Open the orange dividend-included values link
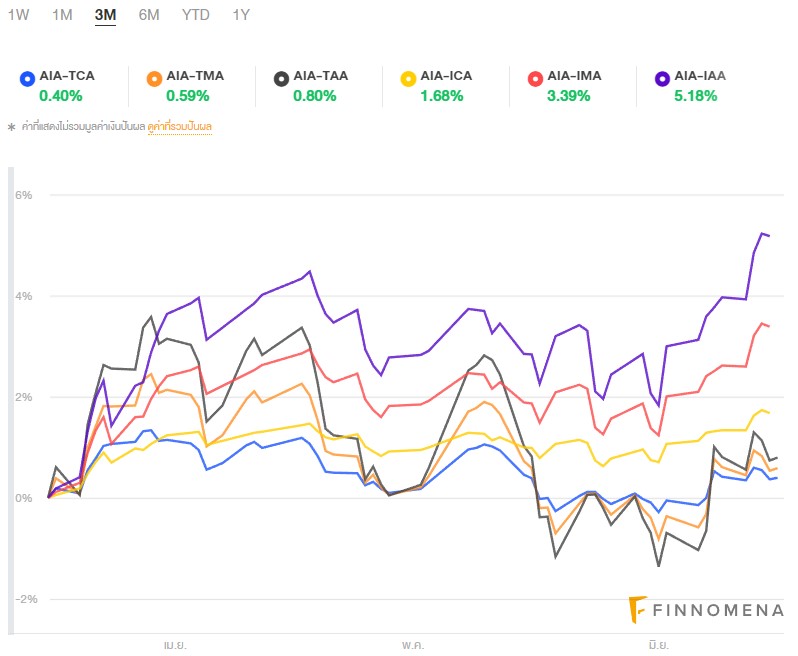The height and width of the screenshot is (656, 798). click(x=180, y=127)
